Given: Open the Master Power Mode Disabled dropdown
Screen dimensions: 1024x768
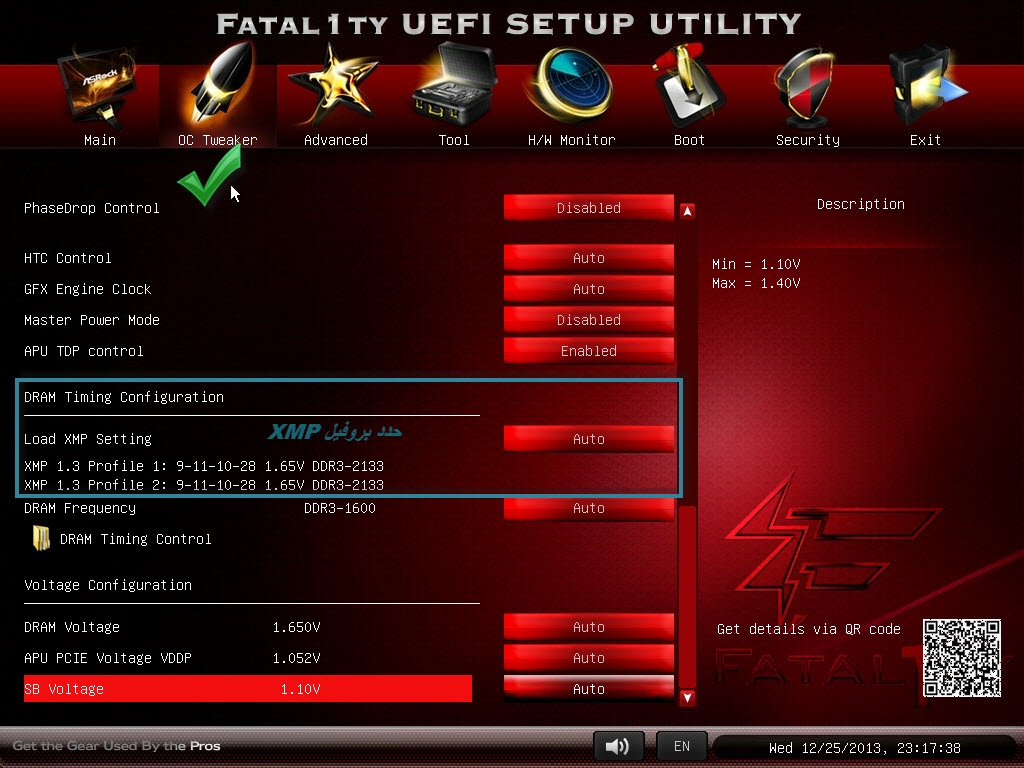Looking at the screenshot, I should point(588,320).
